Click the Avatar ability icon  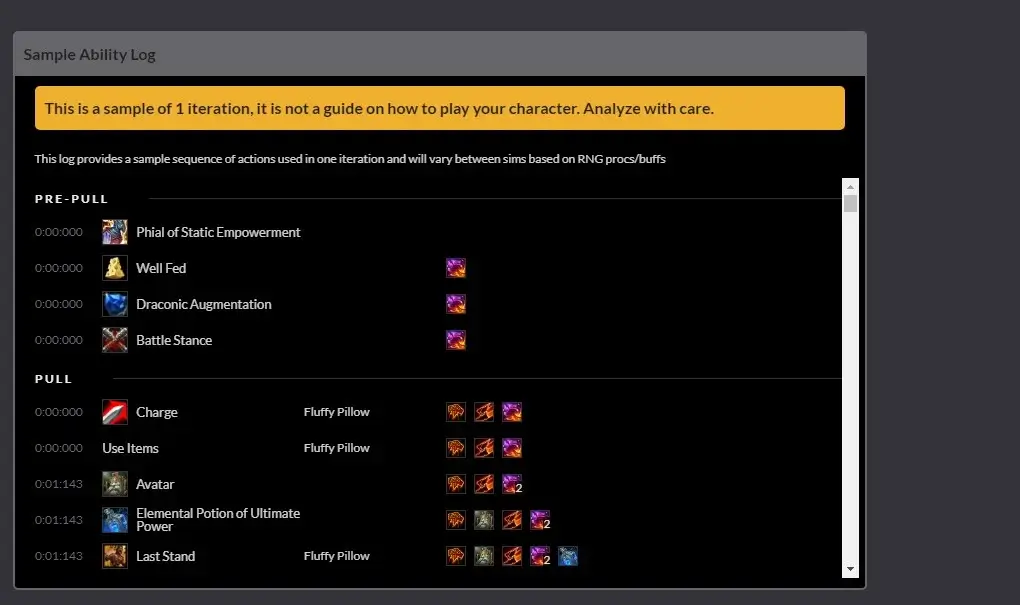coord(114,483)
